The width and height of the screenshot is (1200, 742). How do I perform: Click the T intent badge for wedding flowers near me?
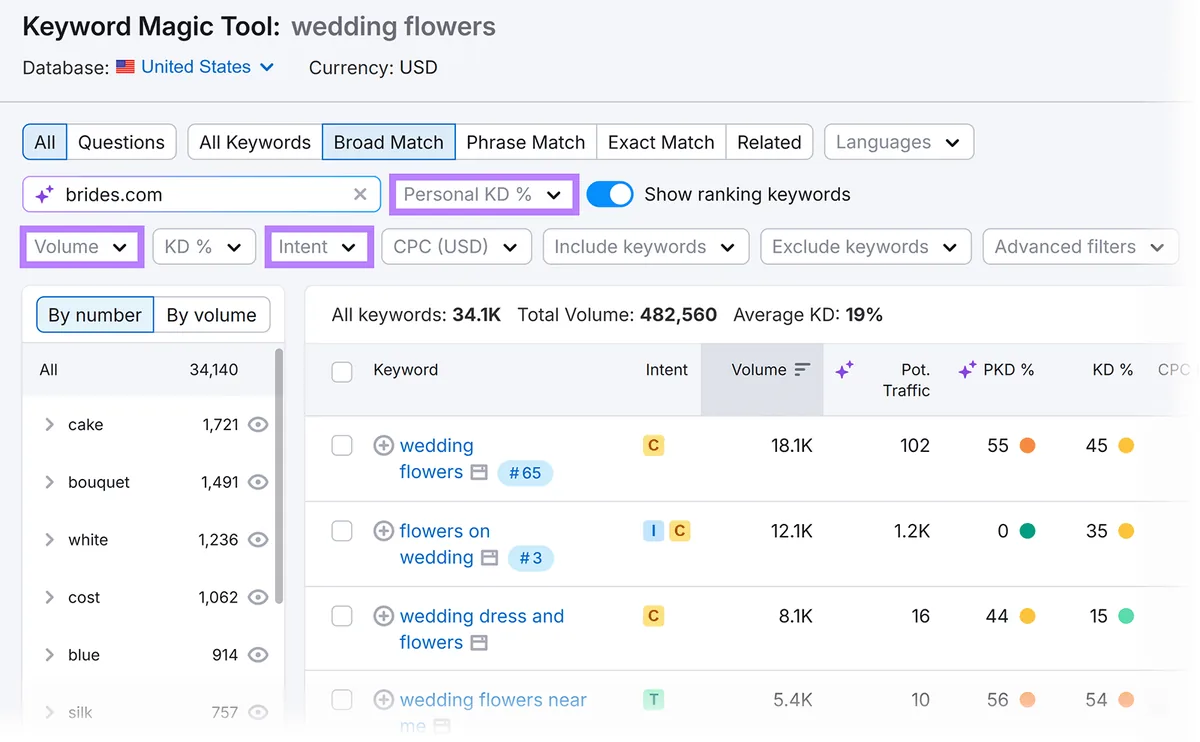point(653,700)
